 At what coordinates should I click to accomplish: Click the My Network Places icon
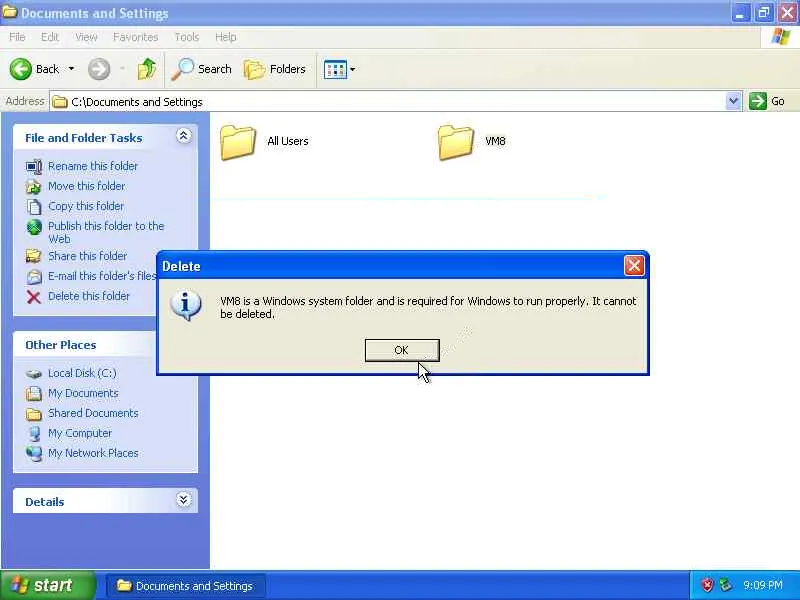coord(34,454)
